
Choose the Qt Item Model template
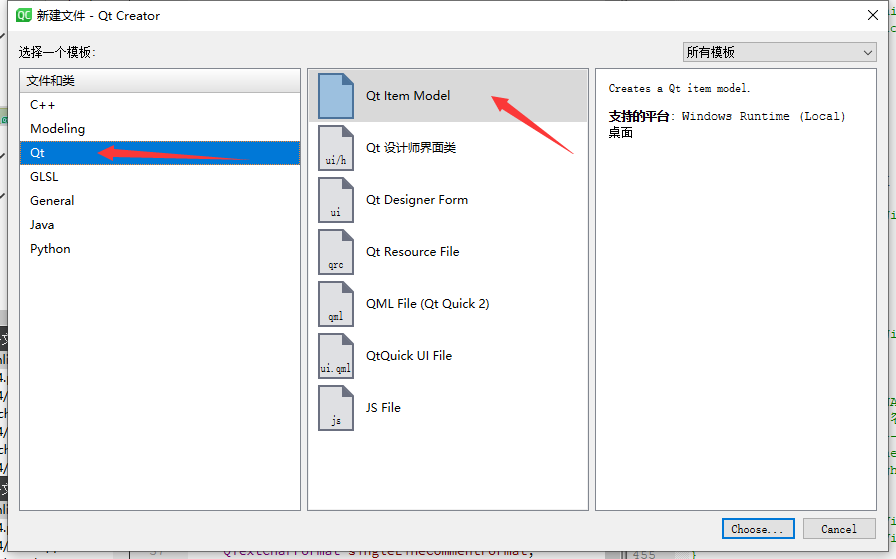click(x=448, y=96)
